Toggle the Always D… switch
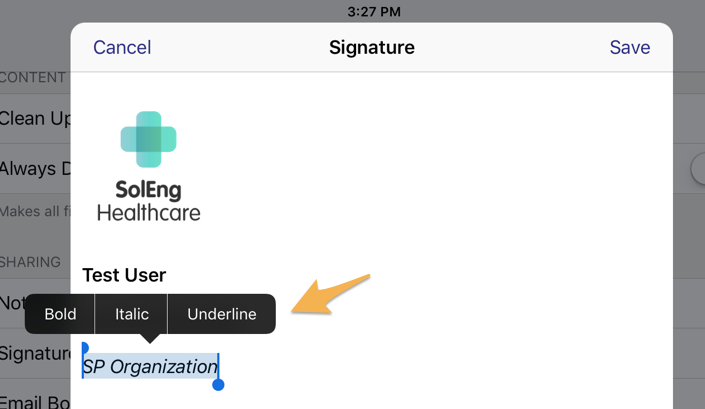The image size is (705, 409). [697, 169]
